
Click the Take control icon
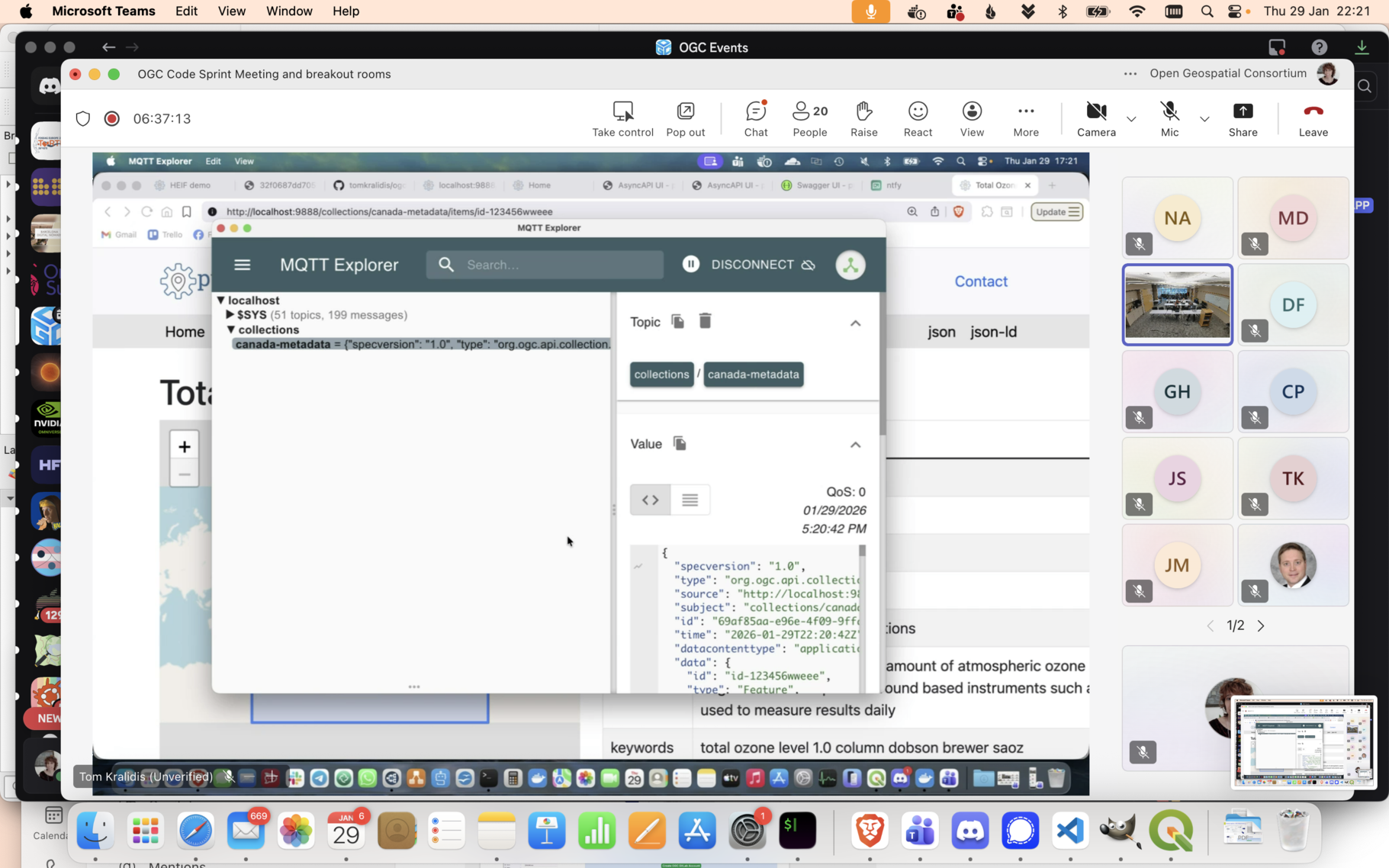pyautogui.click(x=622, y=111)
